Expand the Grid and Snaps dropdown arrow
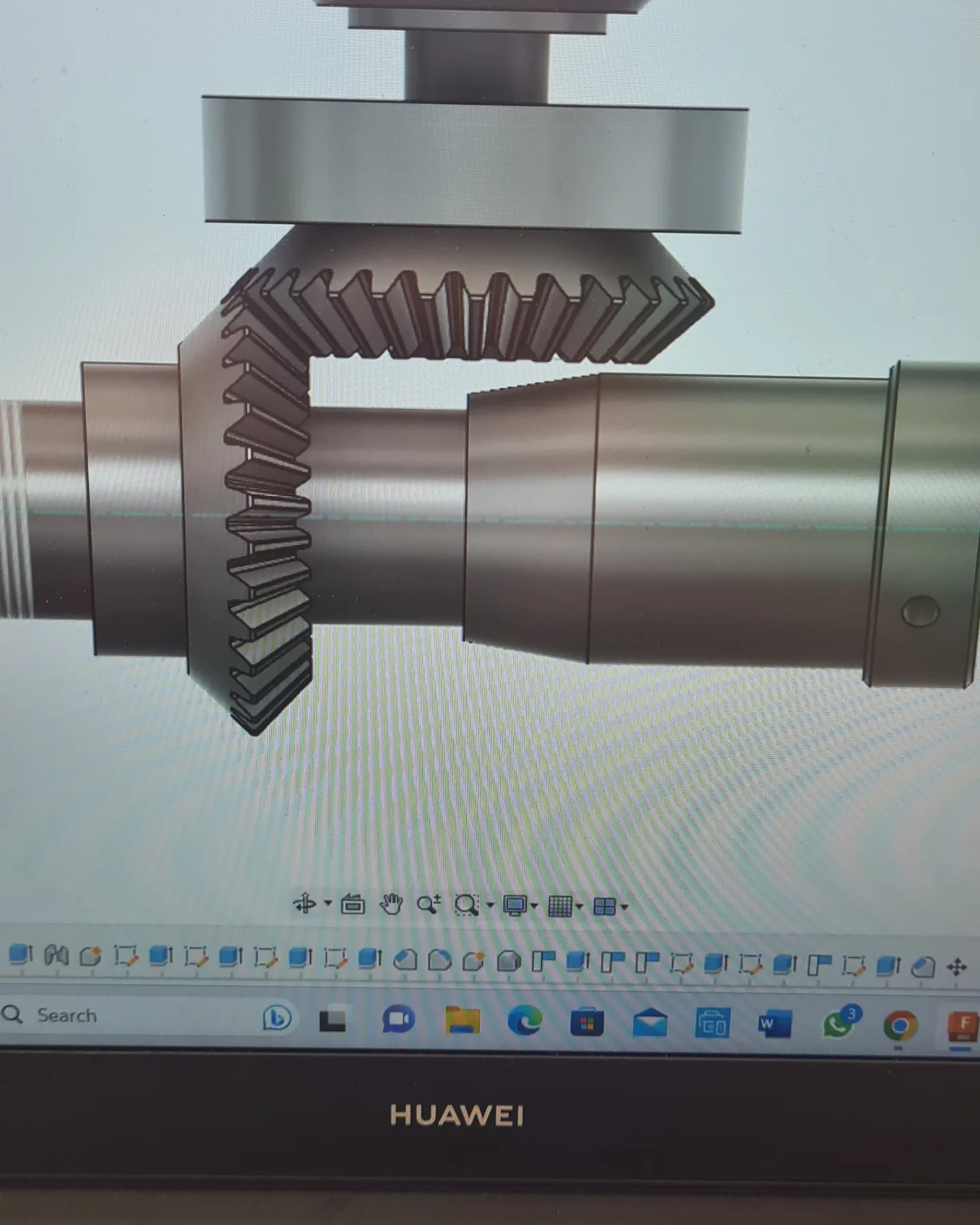The image size is (980, 1225). pos(579,906)
